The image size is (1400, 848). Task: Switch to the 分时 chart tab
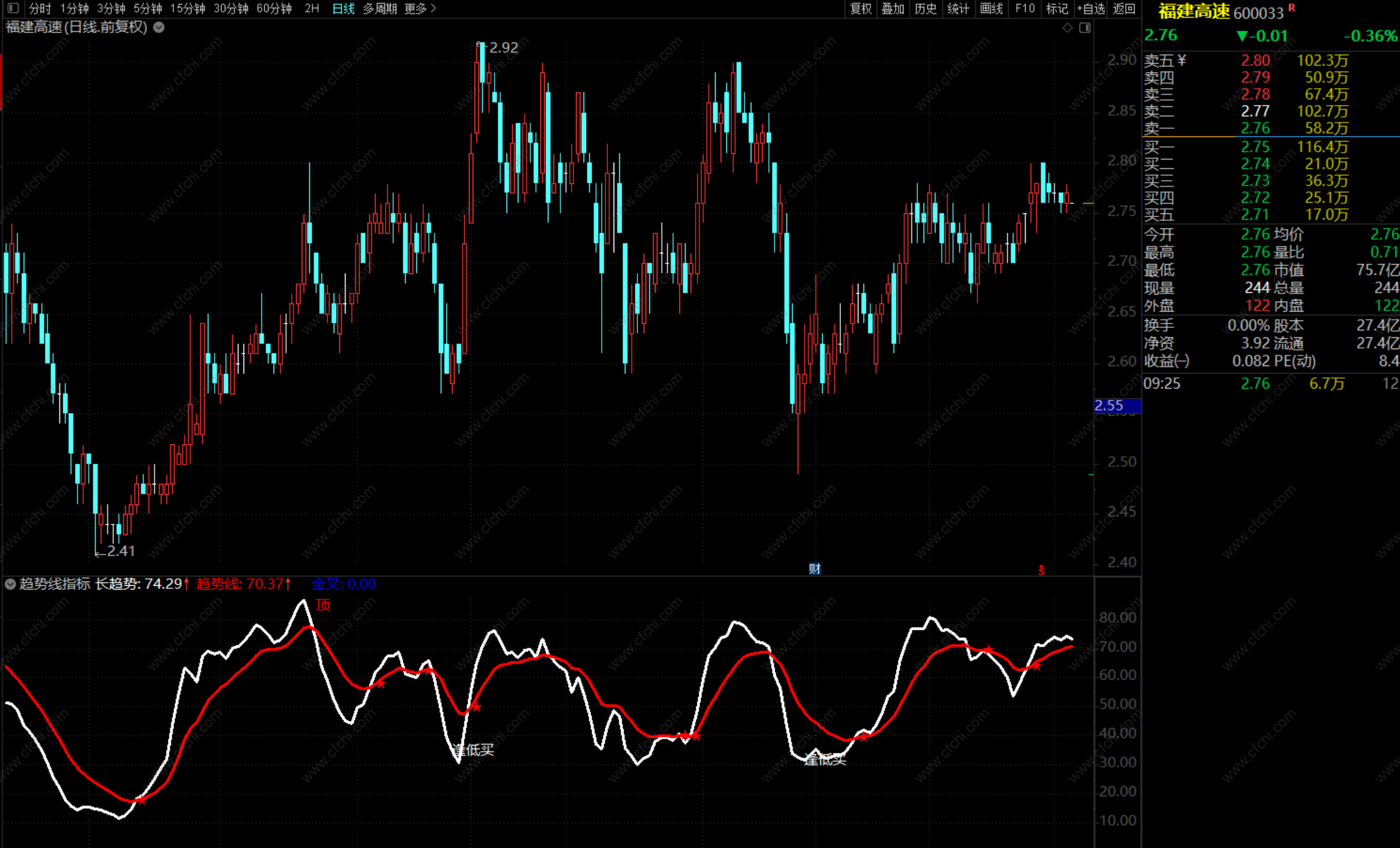pyautogui.click(x=39, y=8)
